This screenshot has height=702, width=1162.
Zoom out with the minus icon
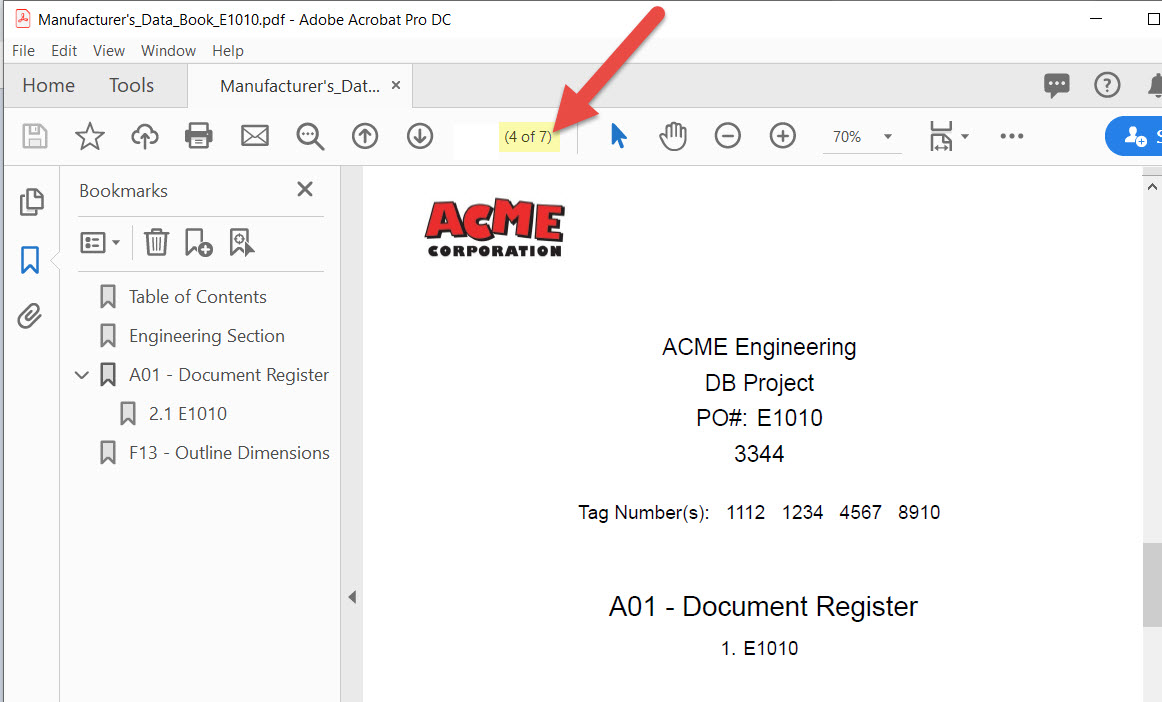(728, 136)
